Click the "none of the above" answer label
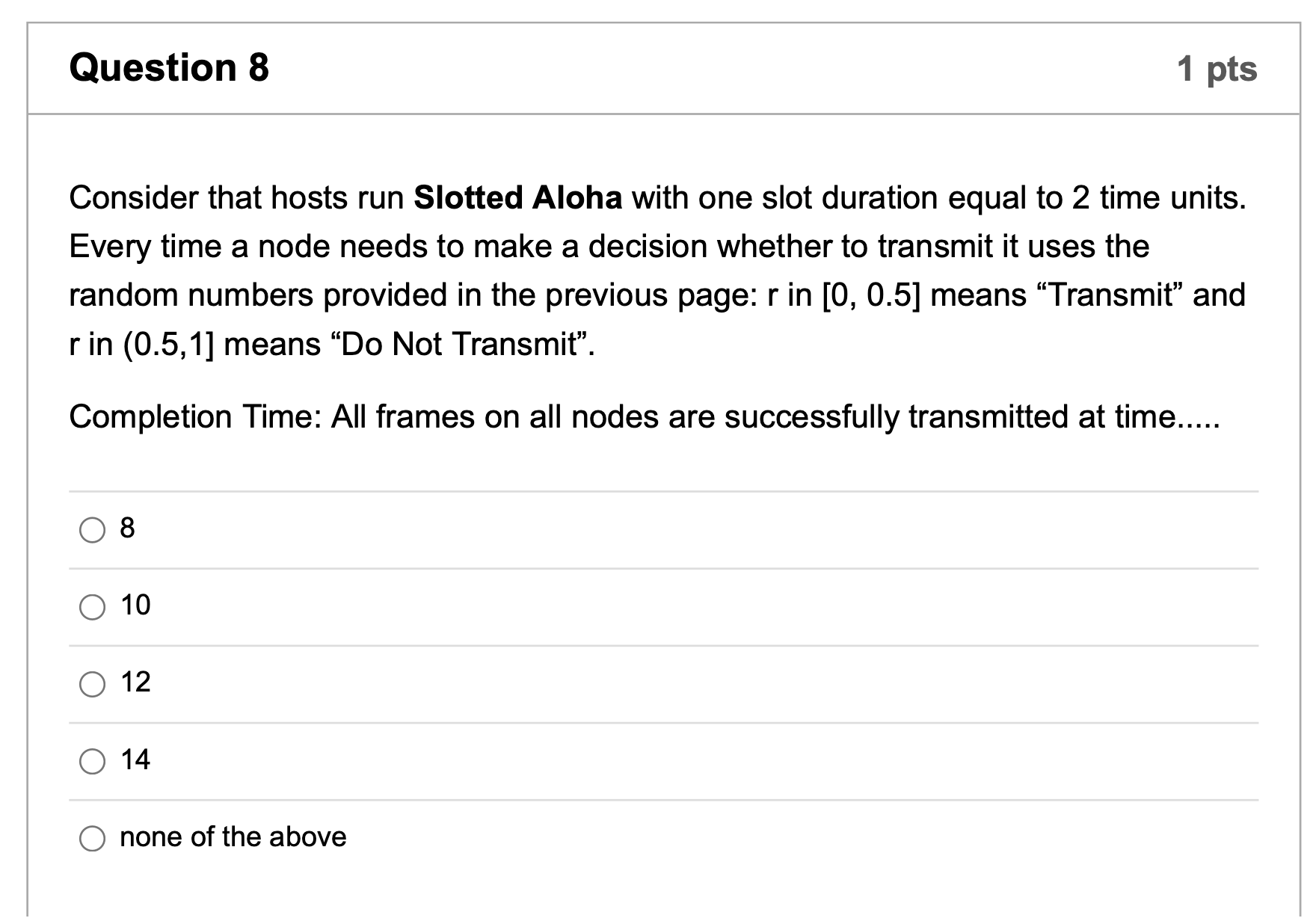Image resolution: width=1316 pixels, height=921 pixels. coord(233,837)
